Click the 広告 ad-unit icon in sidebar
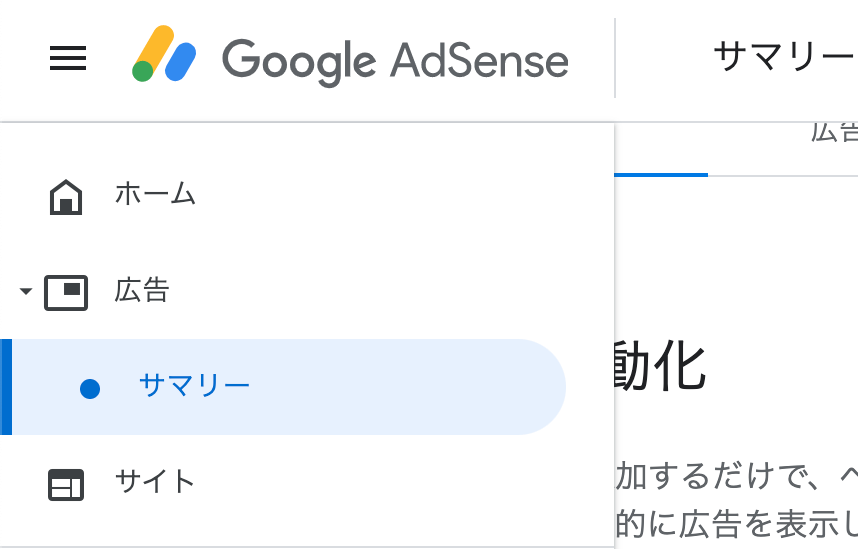This screenshot has height=549, width=858. 66,292
